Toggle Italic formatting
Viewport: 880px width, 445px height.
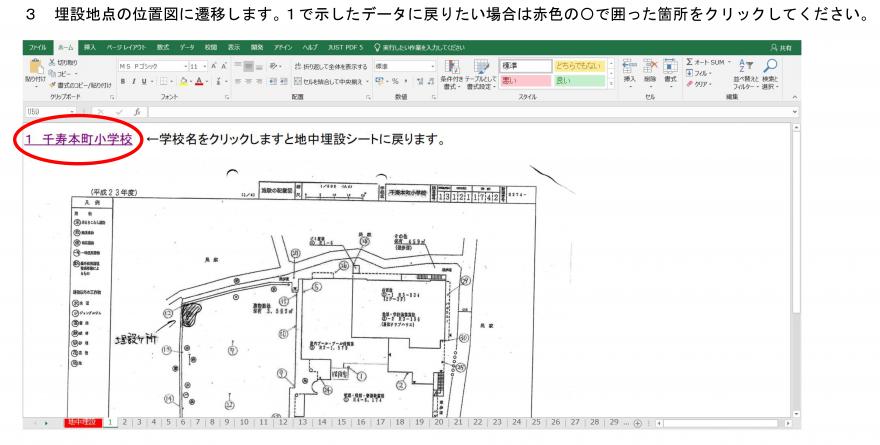coord(135,80)
